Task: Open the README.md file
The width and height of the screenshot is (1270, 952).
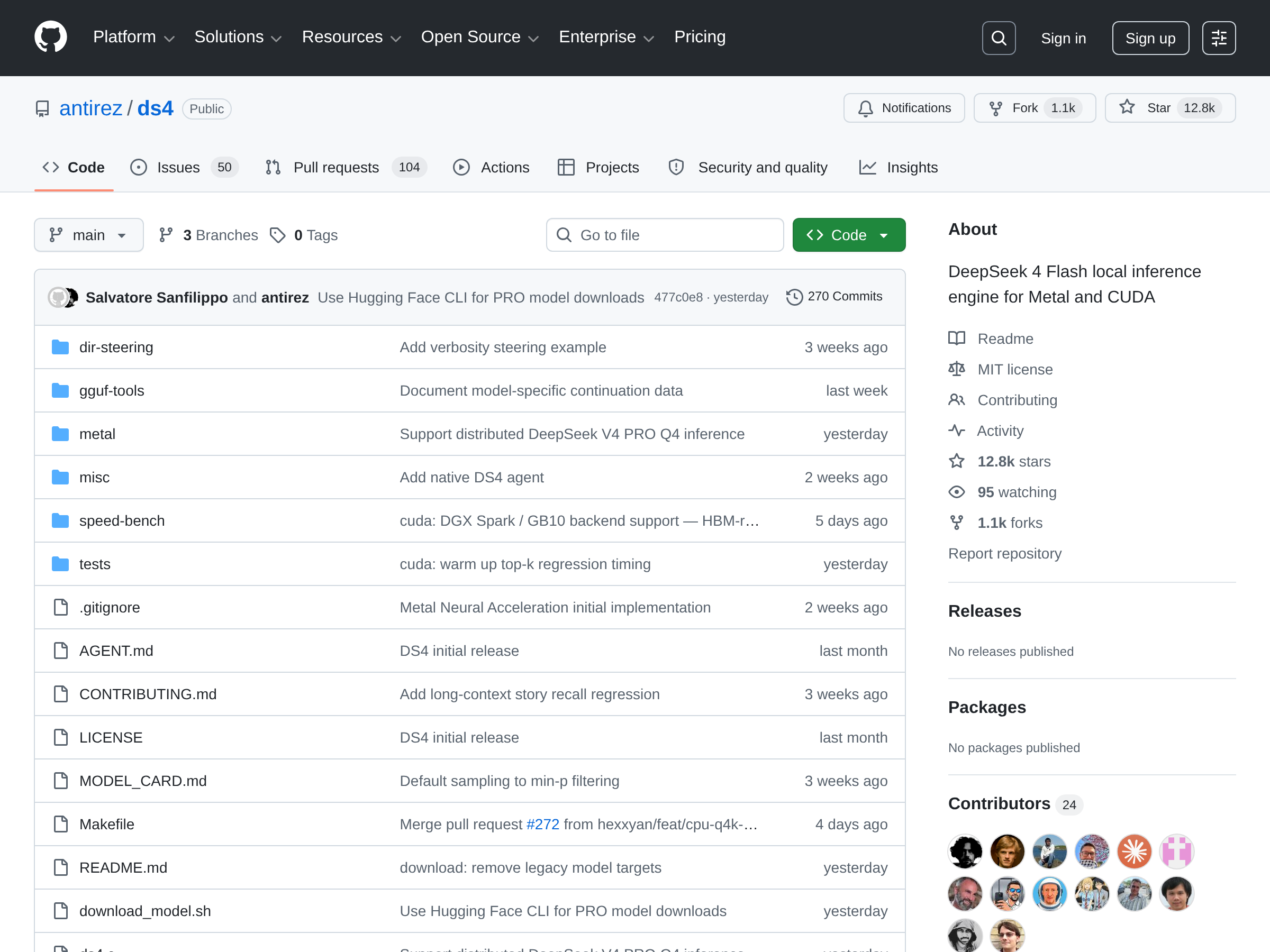Action: (123, 868)
